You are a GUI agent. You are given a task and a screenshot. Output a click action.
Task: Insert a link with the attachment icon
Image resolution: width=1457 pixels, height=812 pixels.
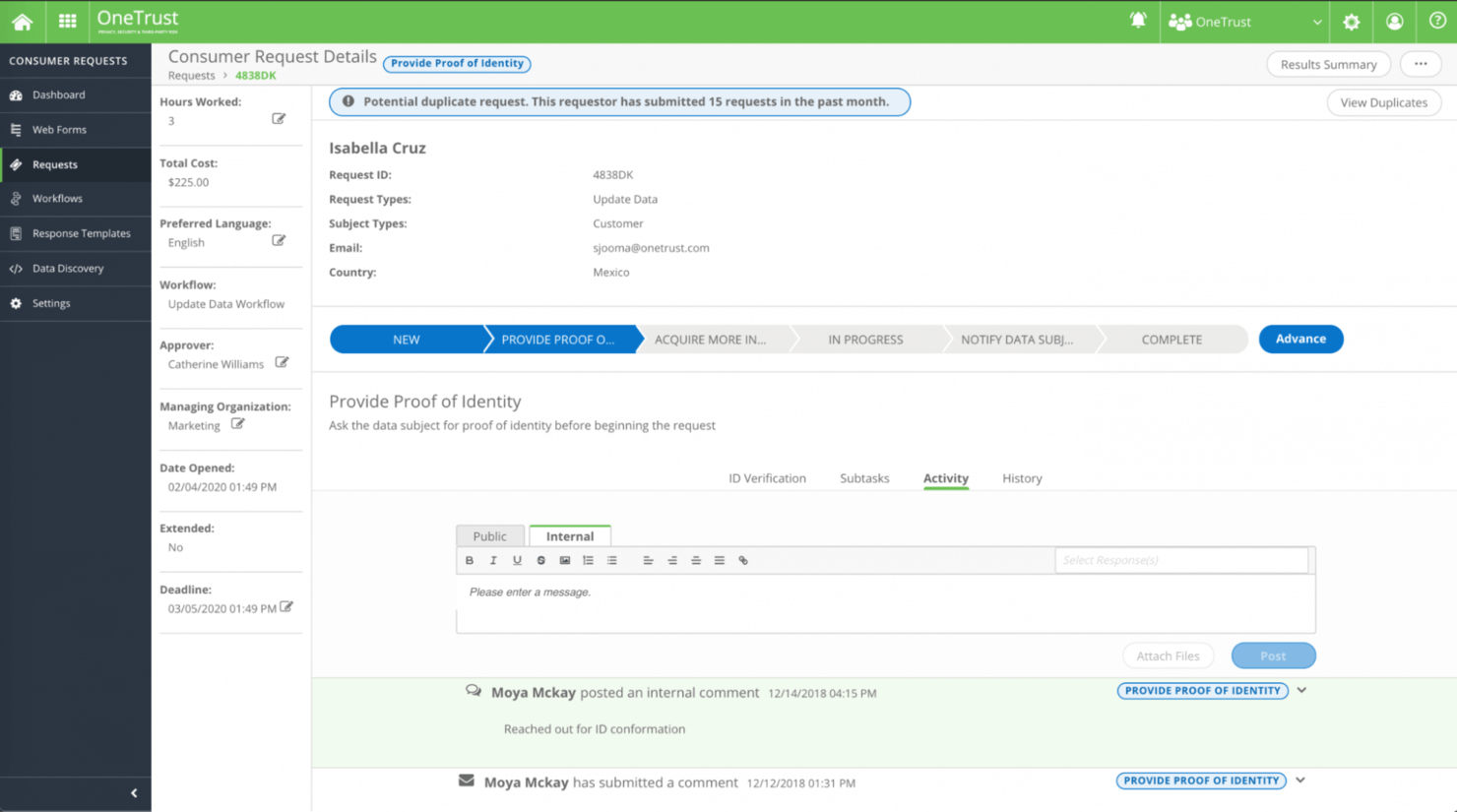point(743,560)
